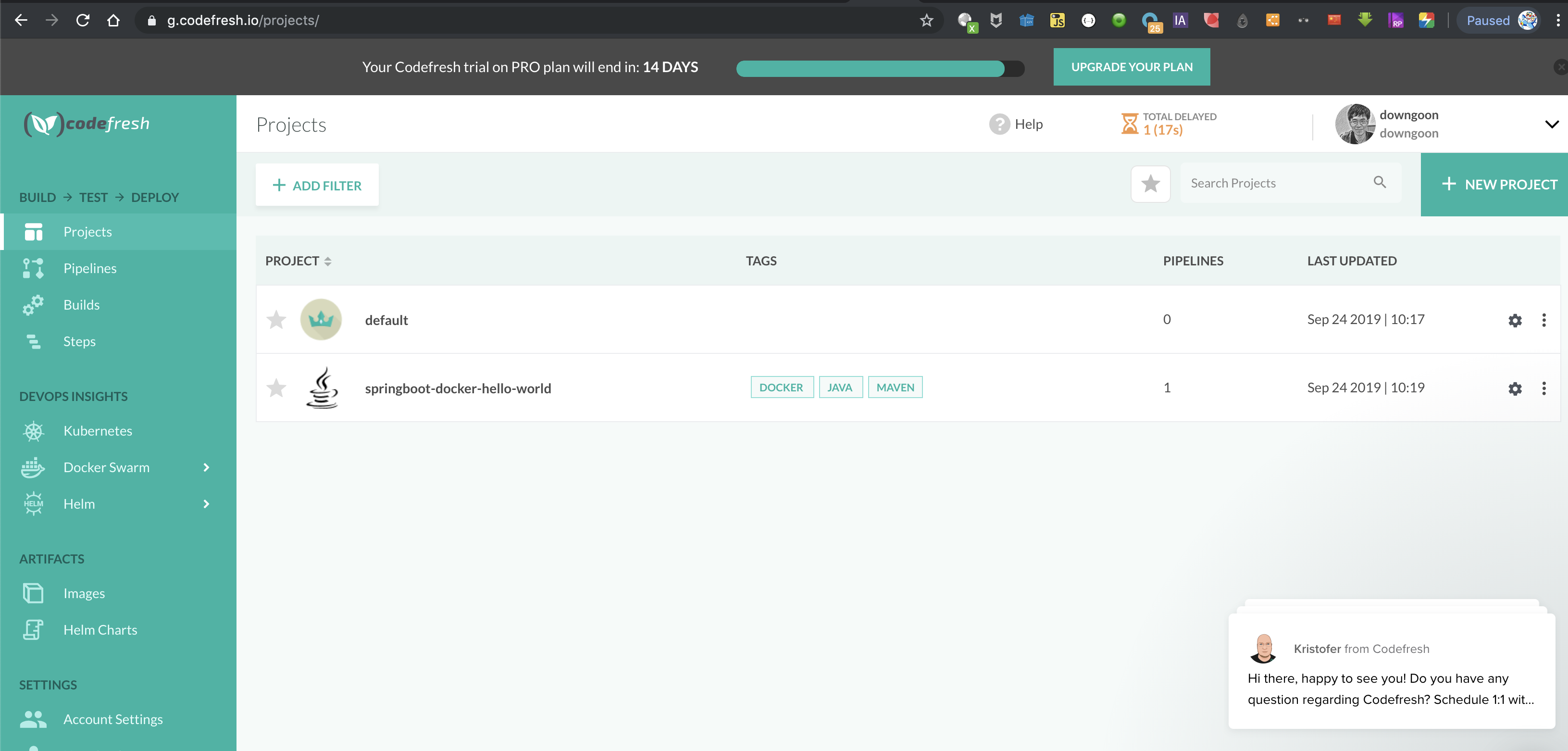
Task: Open the downgoon account dropdown
Action: 1551,124
